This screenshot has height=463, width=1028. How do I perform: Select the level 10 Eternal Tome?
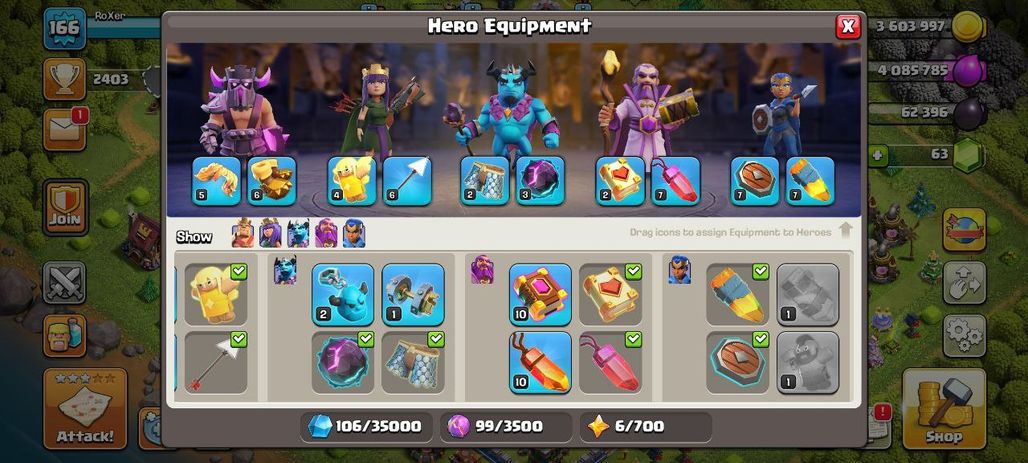540,294
